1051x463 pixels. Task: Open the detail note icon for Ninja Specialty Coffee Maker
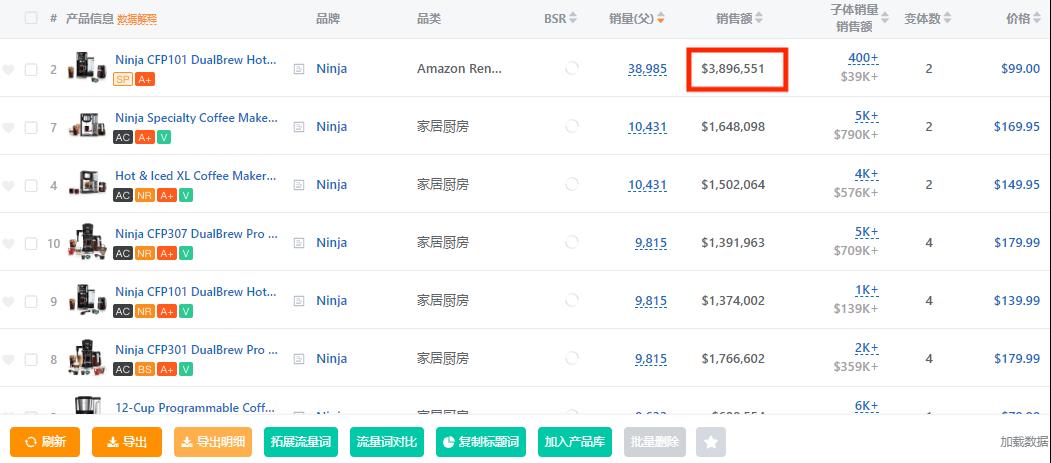tap(298, 127)
